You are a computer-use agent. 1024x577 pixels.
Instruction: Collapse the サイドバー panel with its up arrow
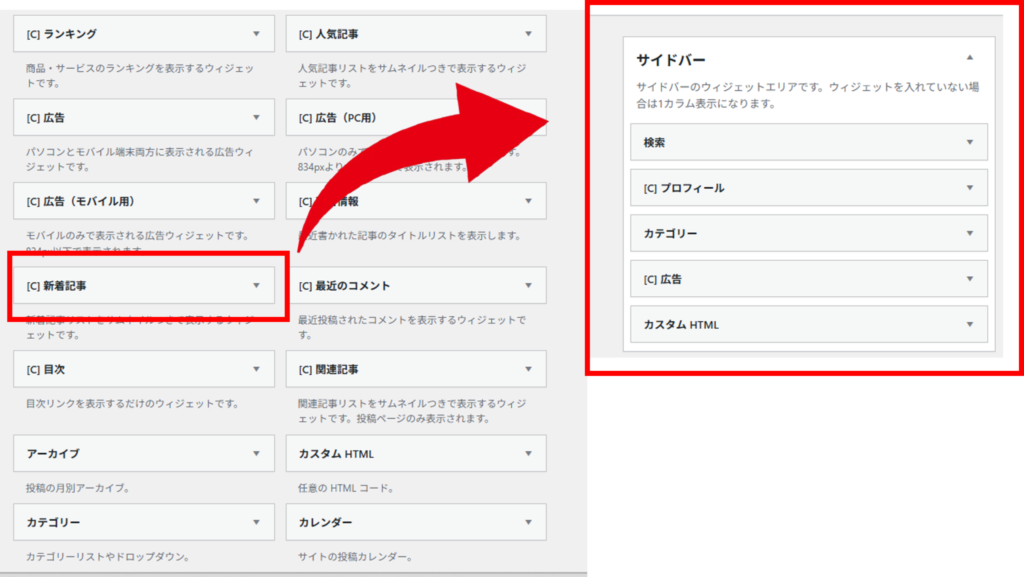pos(969,58)
